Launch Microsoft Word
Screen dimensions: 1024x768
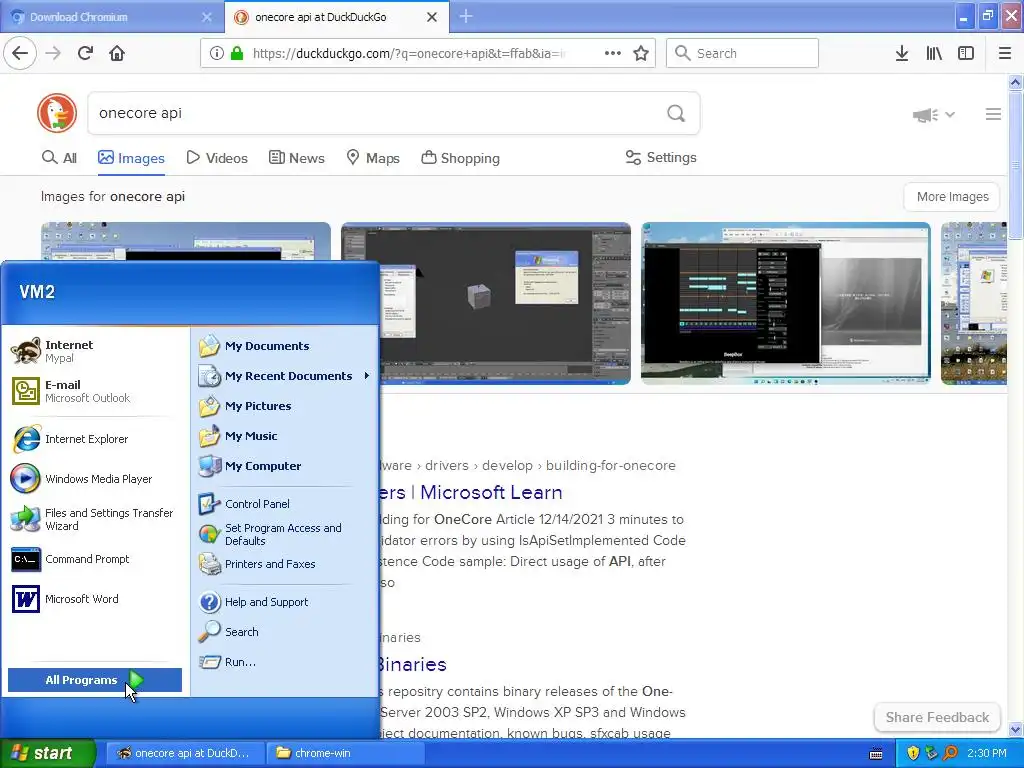coord(95,599)
